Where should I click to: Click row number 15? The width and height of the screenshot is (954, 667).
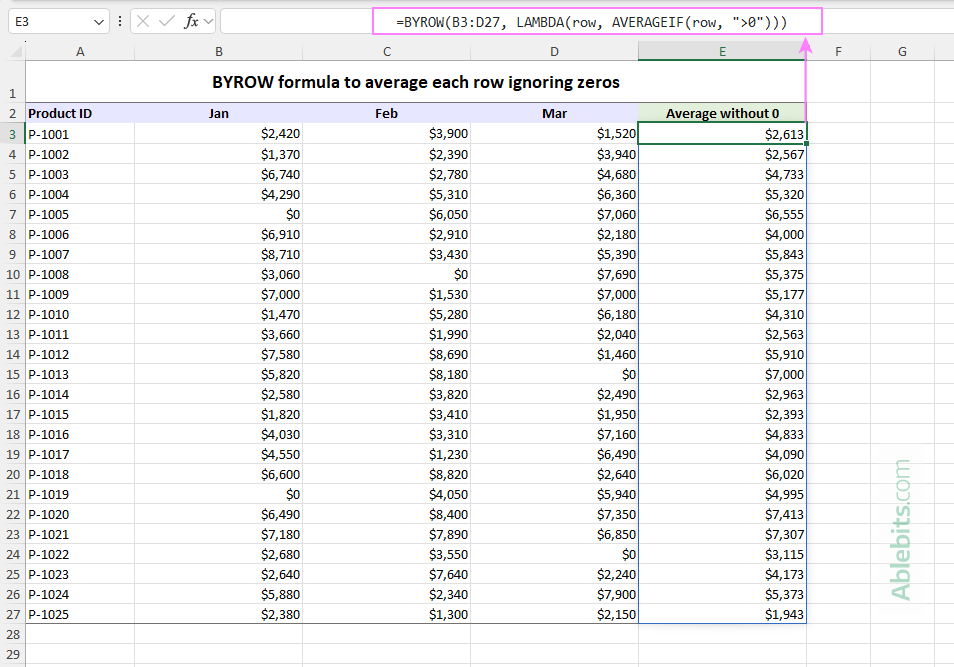(x=12, y=374)
